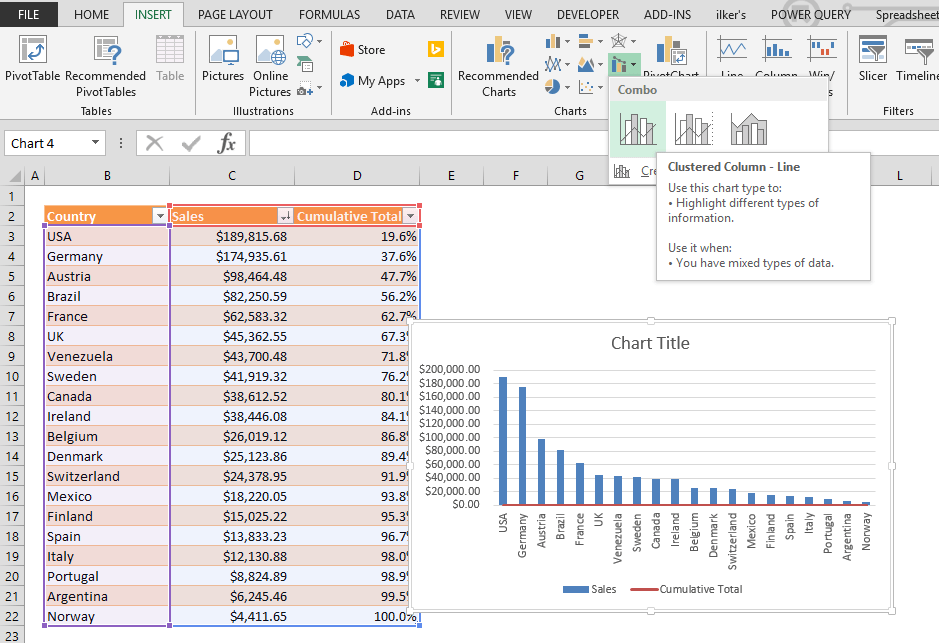939x643 pixels.
Task: Select column B header
Action: tap(107, 175)
